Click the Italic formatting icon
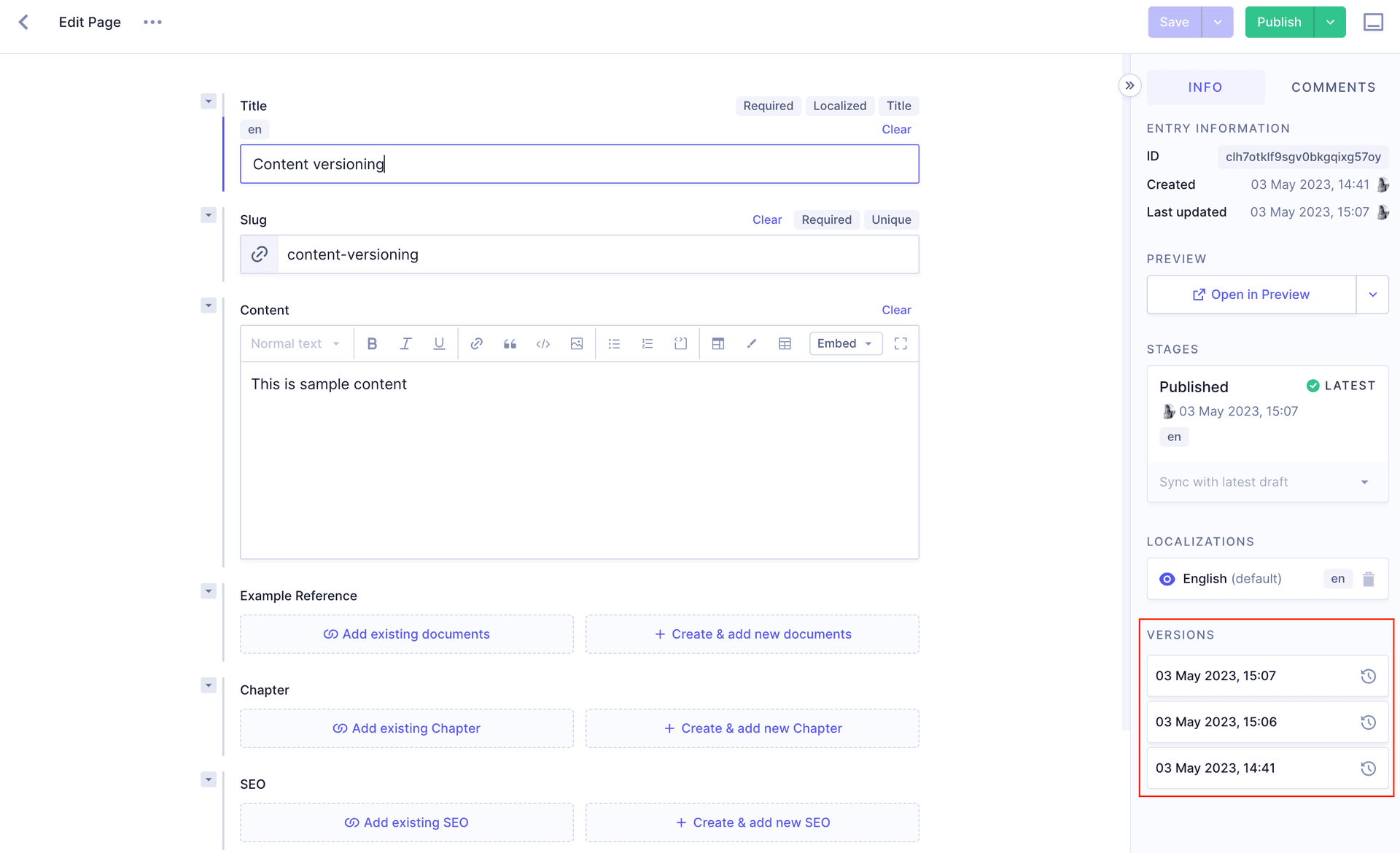This screenshot has height=853, width=1400. tap(405, 343)
